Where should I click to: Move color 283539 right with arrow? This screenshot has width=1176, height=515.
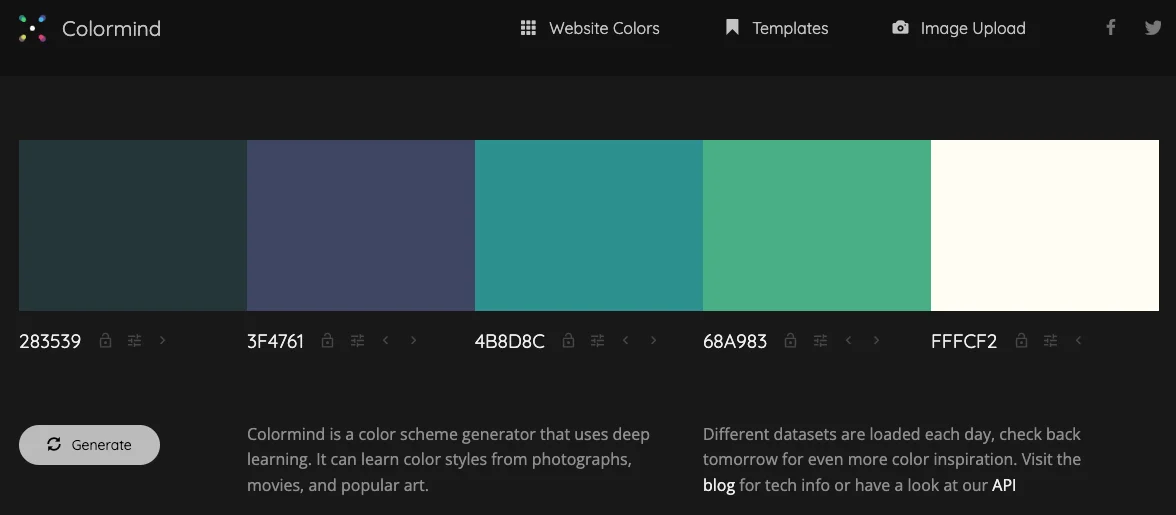click(163, 341)
